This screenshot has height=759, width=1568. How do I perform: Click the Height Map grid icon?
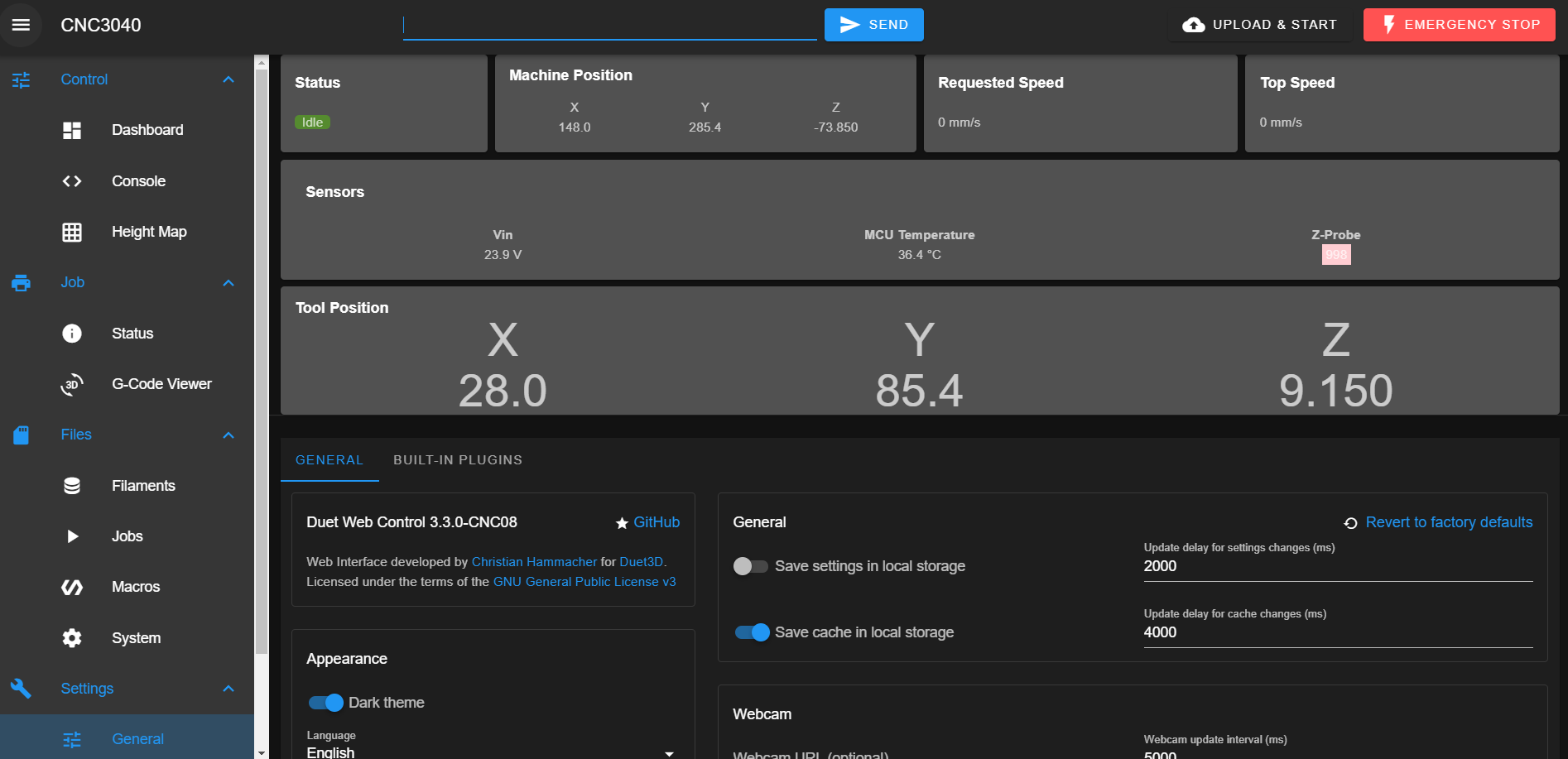point(72,233)
